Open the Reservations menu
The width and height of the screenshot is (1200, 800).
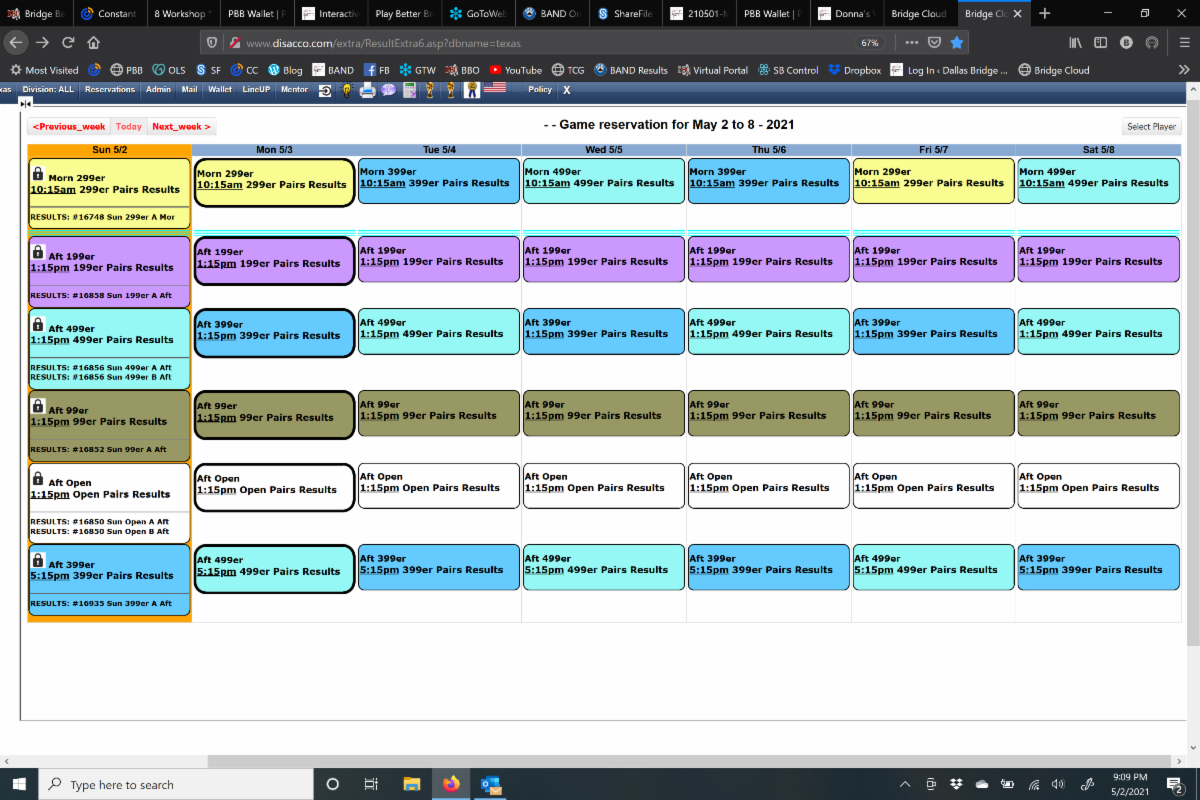pos(110,90)
